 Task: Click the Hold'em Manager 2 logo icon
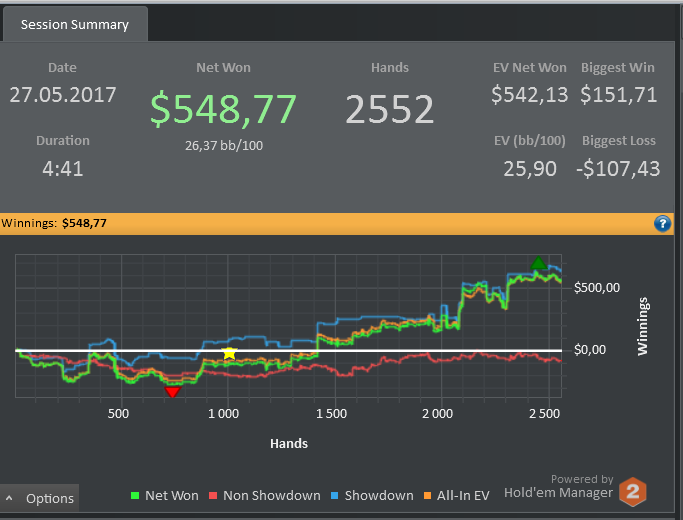click(x=632, y=492)
